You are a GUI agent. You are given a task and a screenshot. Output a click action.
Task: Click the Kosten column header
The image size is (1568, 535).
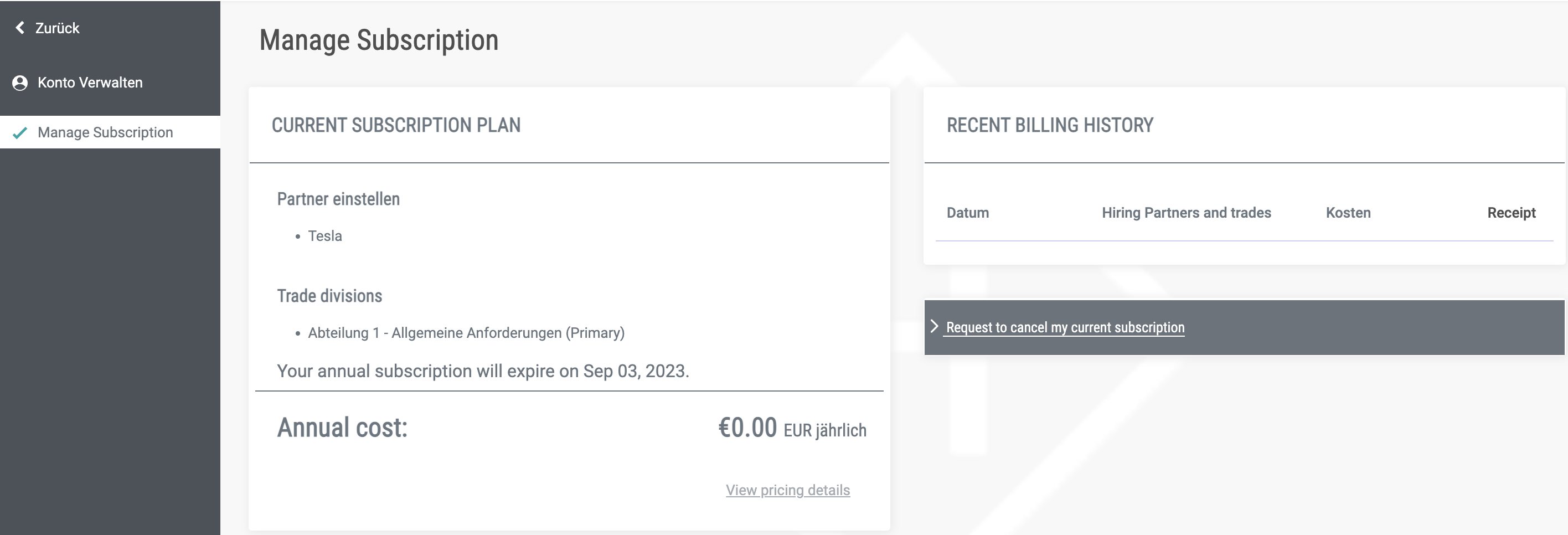(x=1348, y=213)
